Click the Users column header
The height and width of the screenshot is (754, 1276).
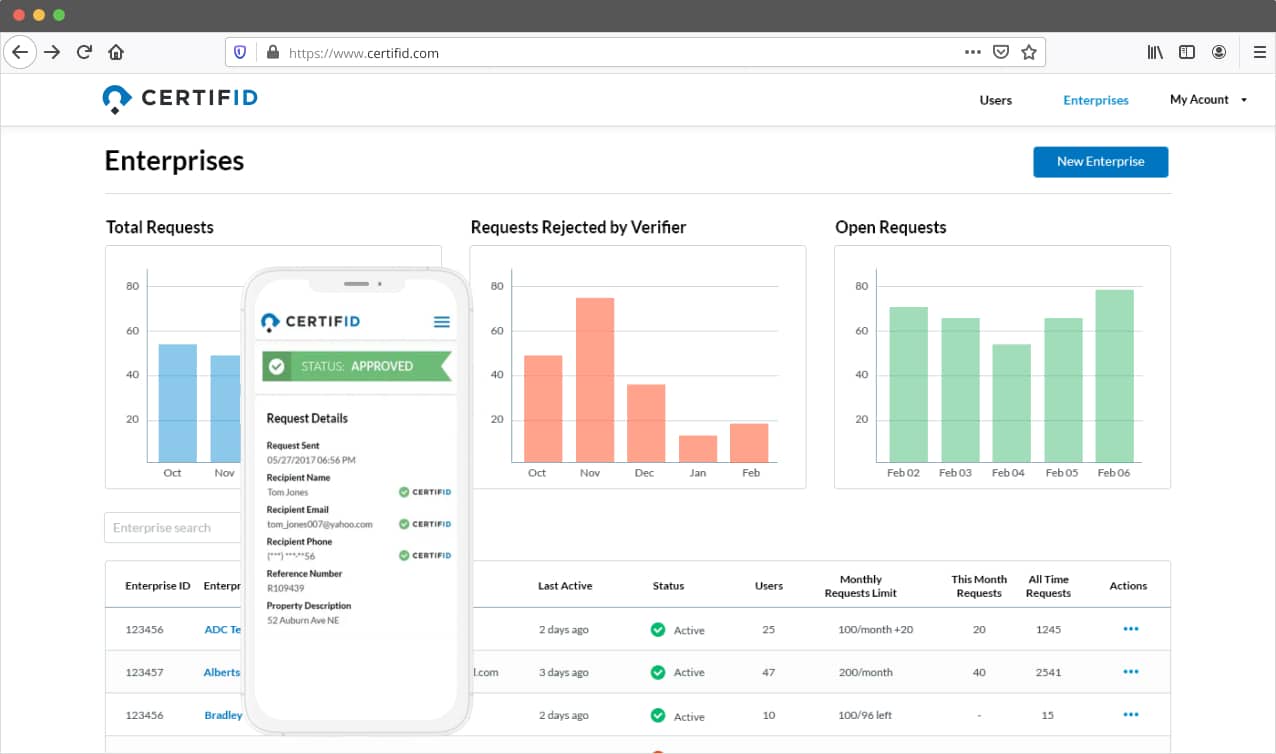(769, 586)
